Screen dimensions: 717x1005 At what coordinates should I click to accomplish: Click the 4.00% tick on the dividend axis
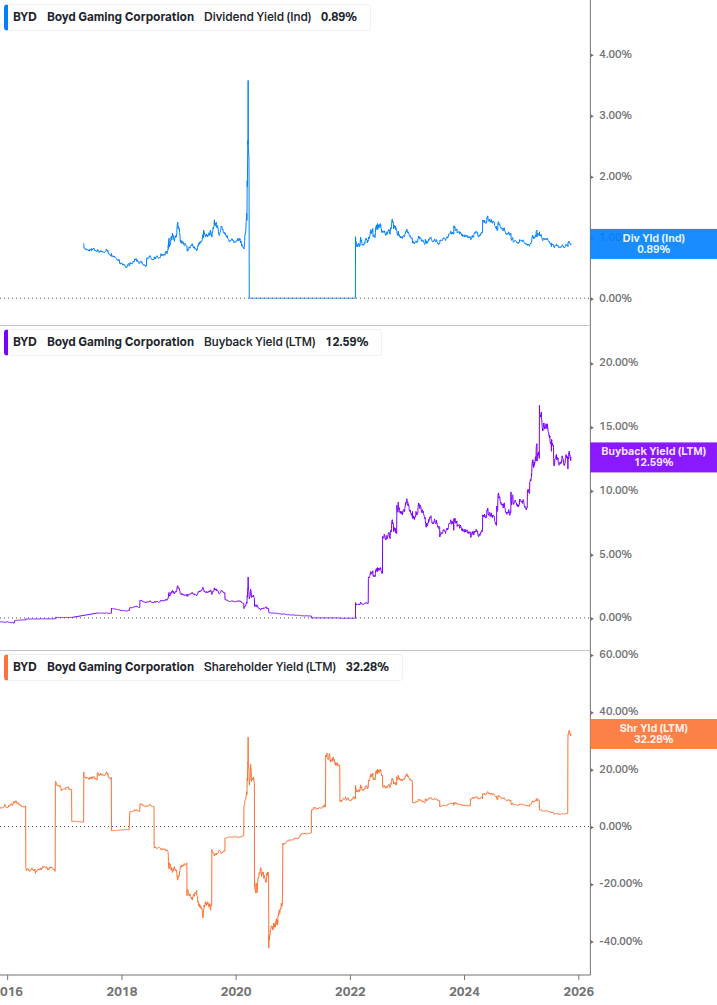[615, 54]
